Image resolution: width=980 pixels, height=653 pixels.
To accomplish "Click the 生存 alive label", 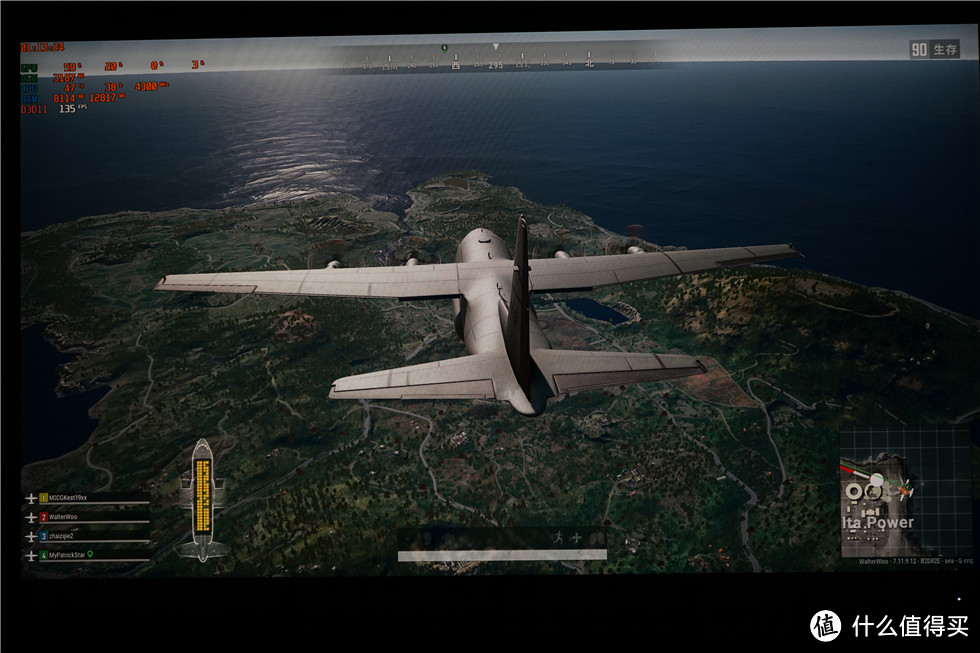I will 945,49.
